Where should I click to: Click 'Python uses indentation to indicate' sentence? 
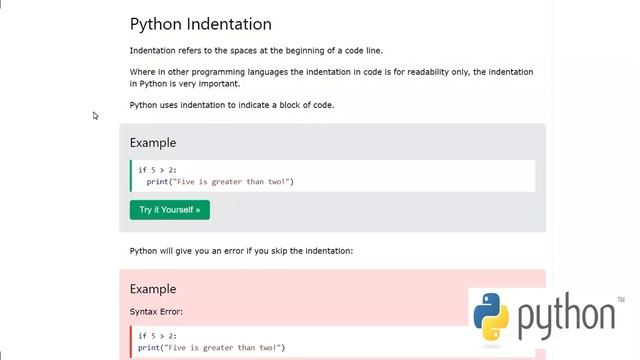click(x=232, y=105)
